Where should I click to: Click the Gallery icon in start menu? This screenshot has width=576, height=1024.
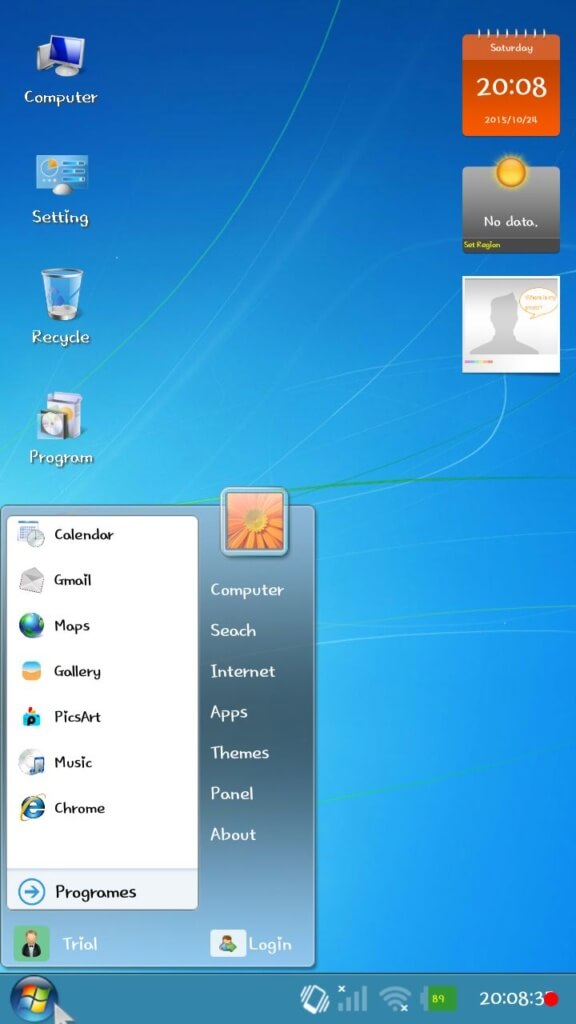(x=31, y=671)
